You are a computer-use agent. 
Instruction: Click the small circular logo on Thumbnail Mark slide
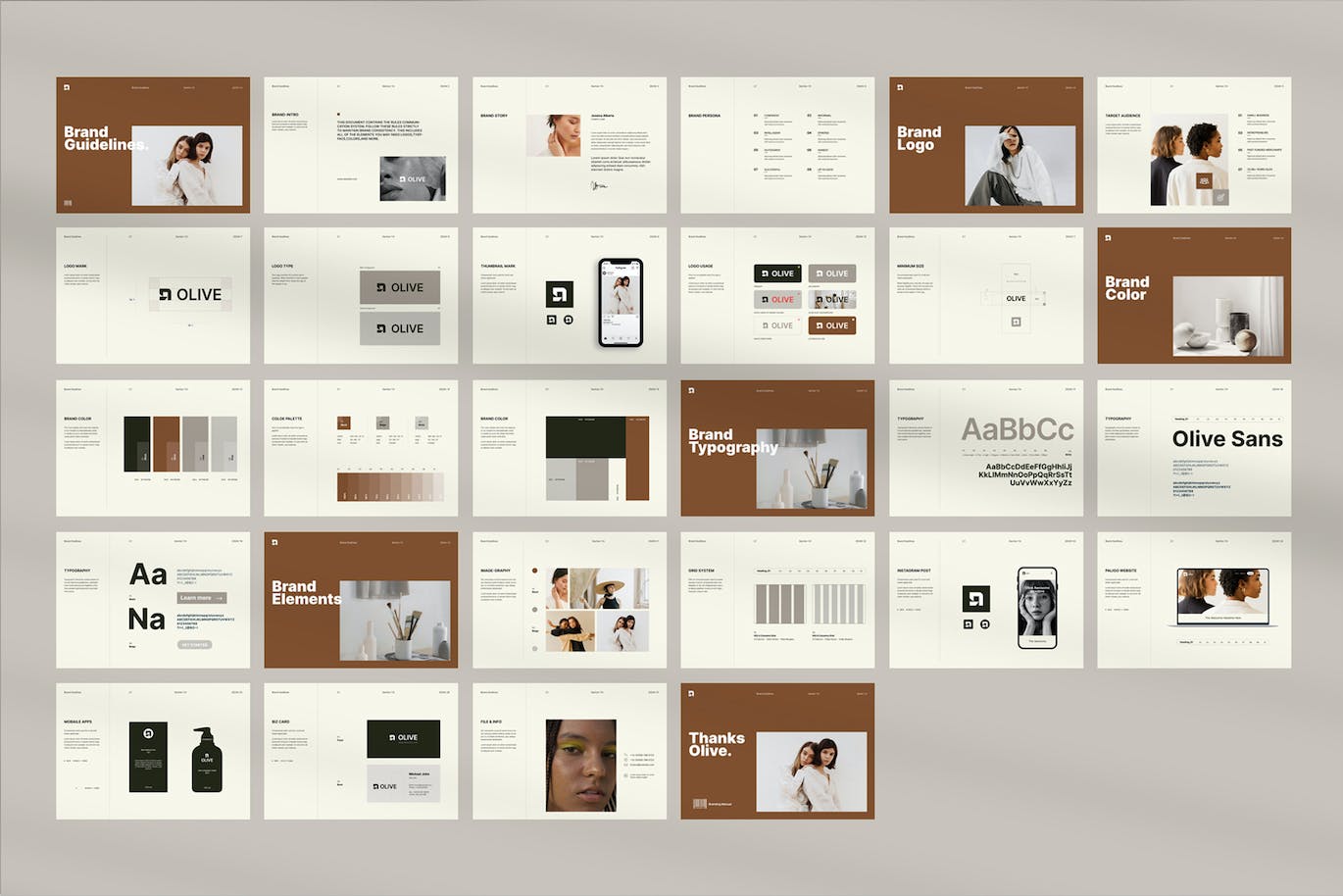tap(569, 320)
